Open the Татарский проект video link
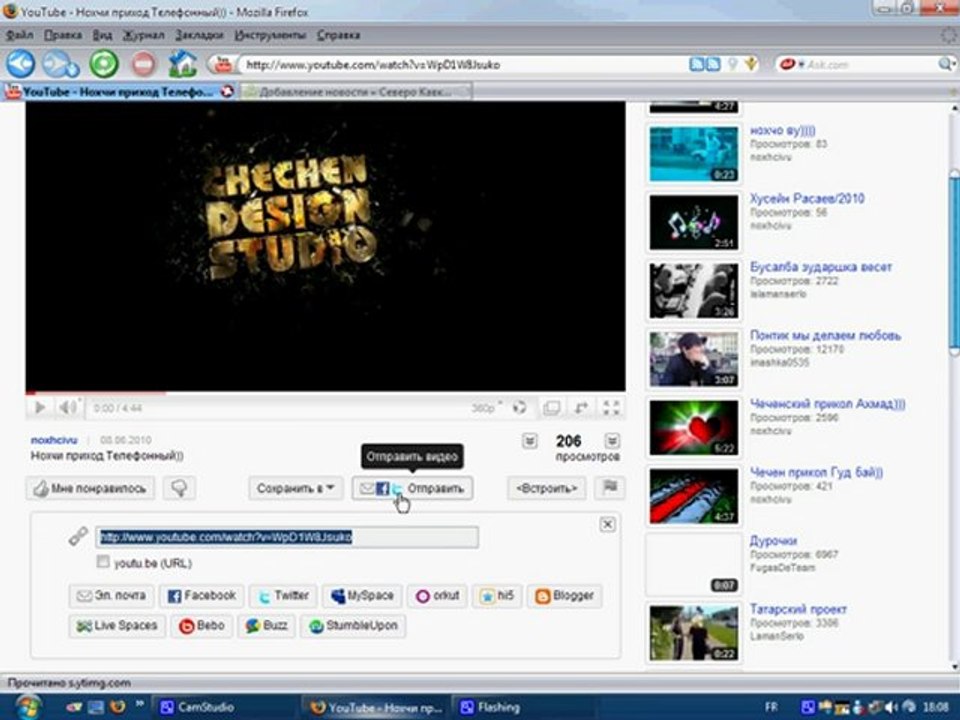This screenshot has height=720, width=960. coord(798,609)
